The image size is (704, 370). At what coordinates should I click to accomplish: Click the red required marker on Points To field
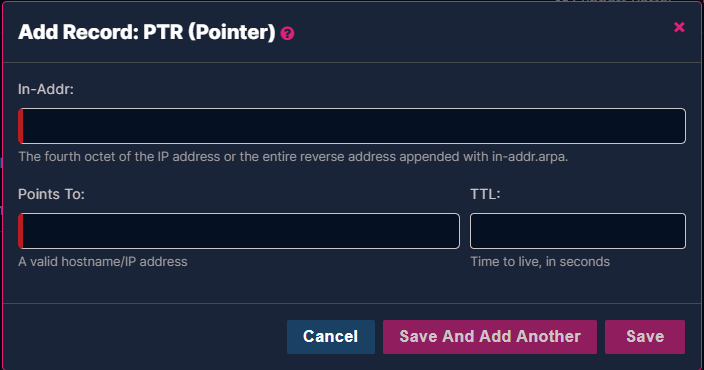(x=21, y=231)
